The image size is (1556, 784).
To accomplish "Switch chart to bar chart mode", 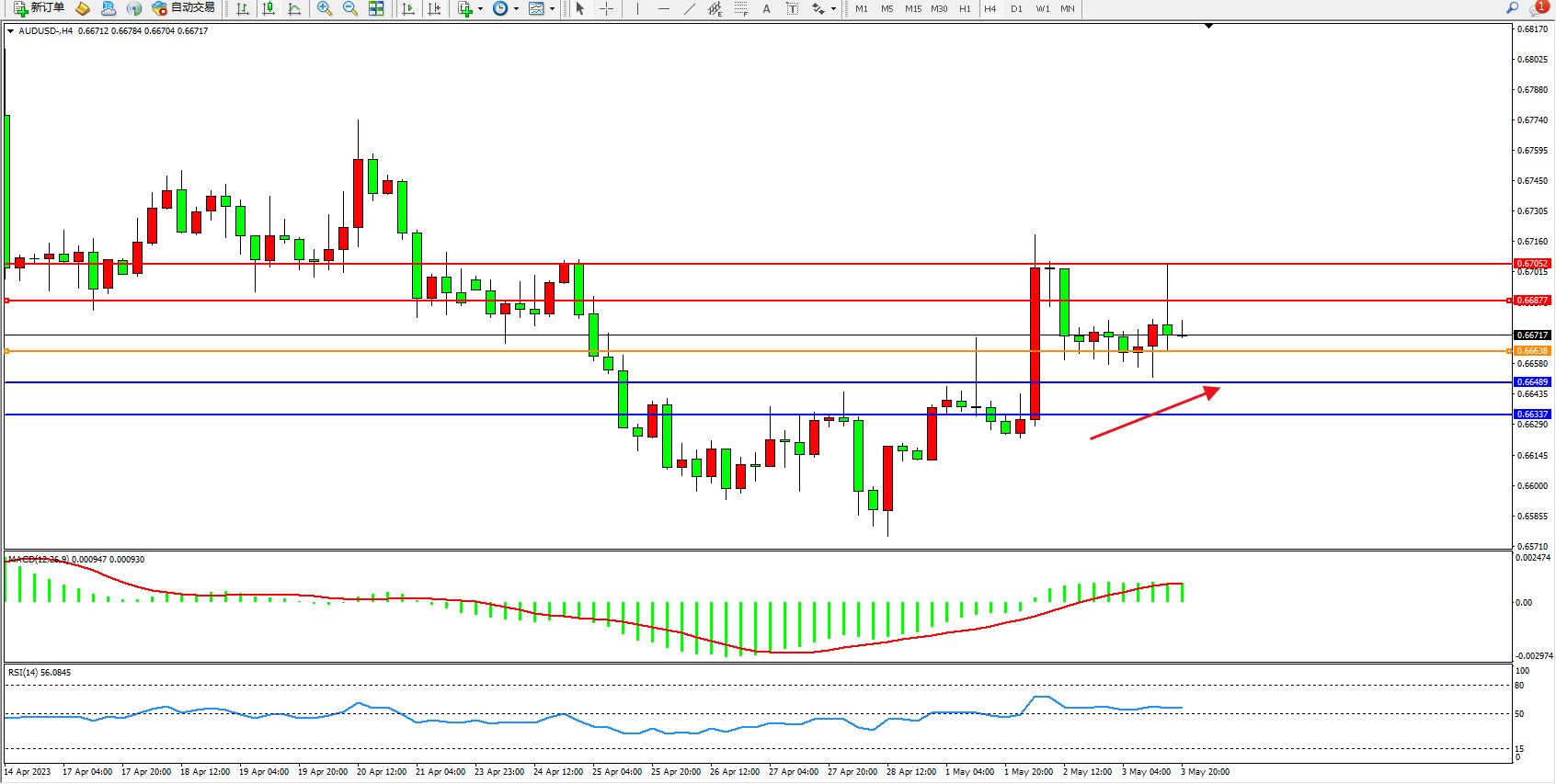I will (243, 8).
